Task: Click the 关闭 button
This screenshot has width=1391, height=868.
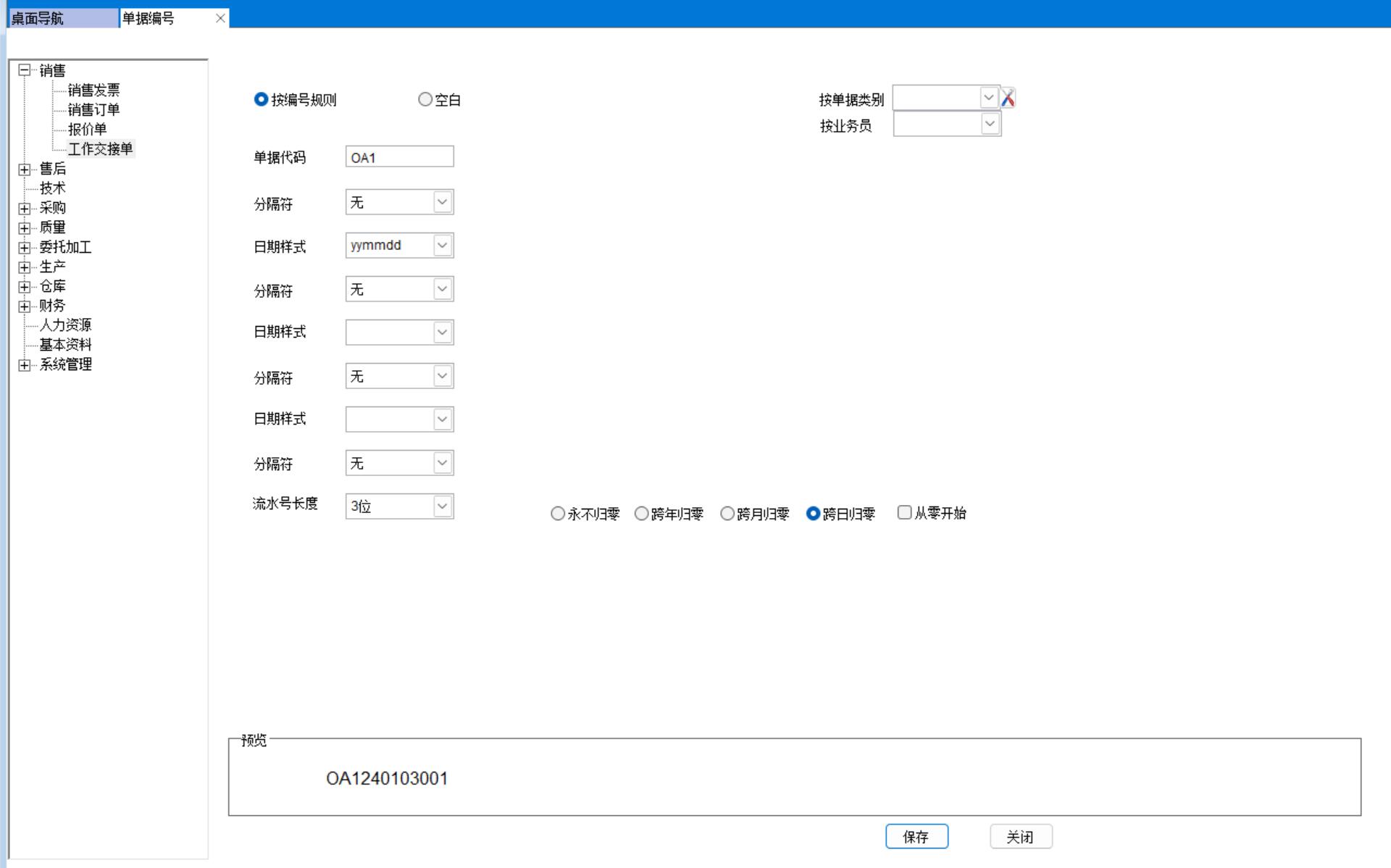Action: click(1020, 837)
